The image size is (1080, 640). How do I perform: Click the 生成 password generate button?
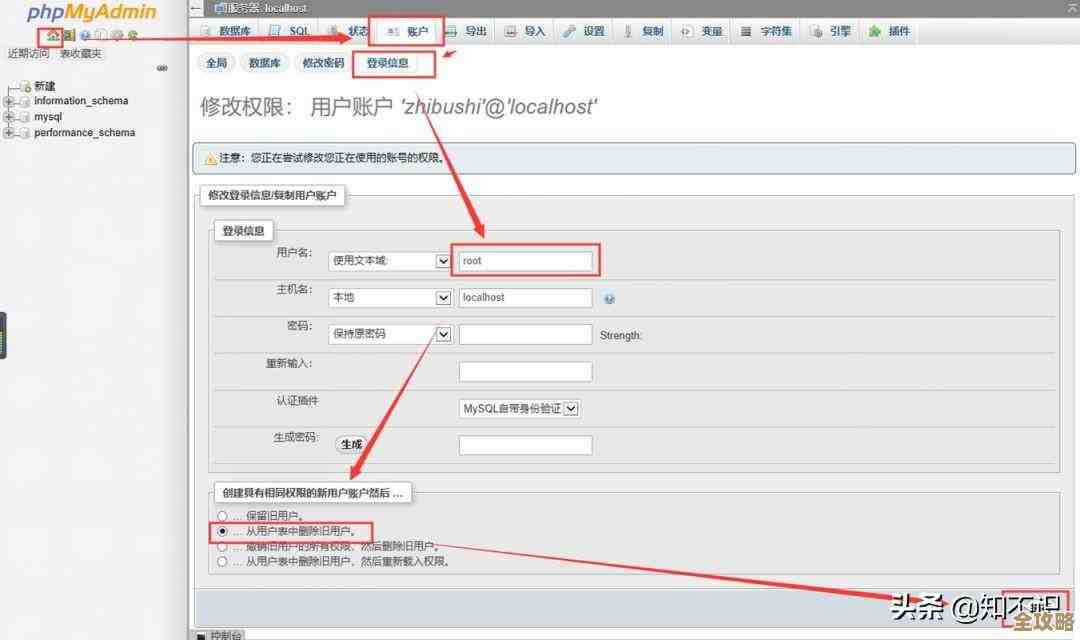click(350, 443)
